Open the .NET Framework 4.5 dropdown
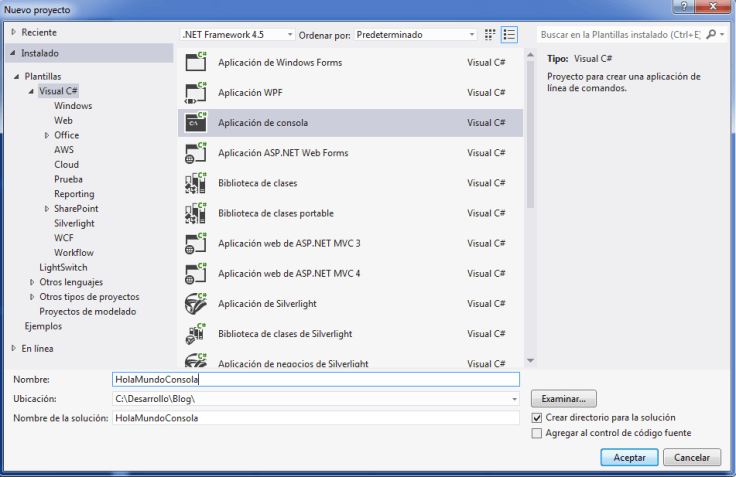736x477 pixels. pyautogui.click(x=238, y=35)
